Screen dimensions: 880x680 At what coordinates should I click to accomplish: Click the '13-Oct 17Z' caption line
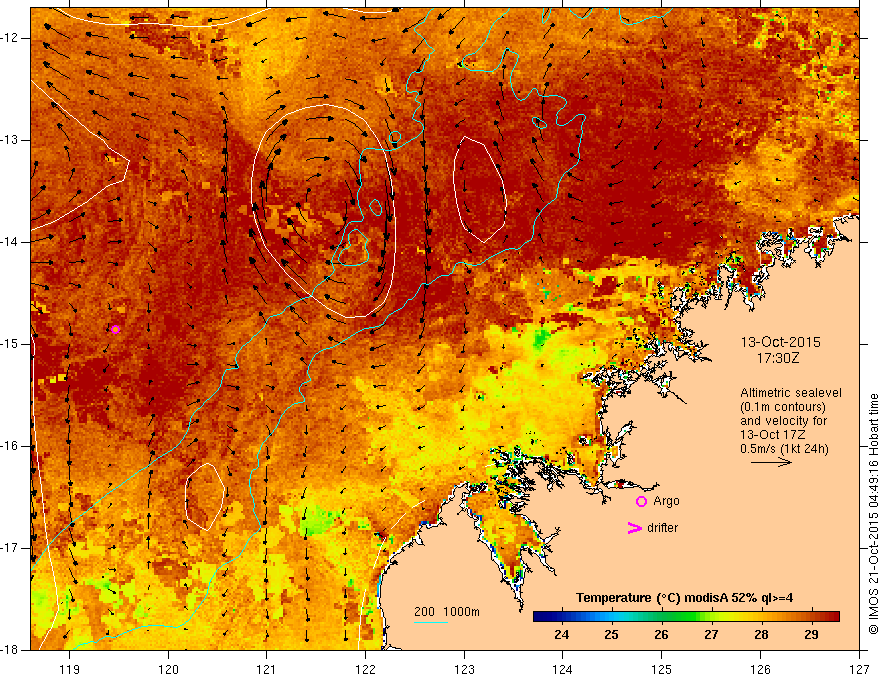coord(773,435)
